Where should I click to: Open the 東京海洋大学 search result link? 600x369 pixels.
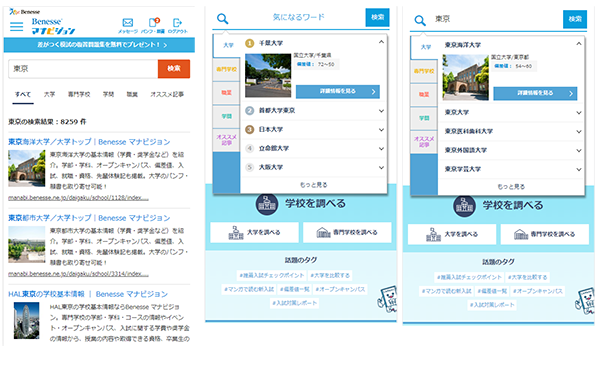click(89, 142)
